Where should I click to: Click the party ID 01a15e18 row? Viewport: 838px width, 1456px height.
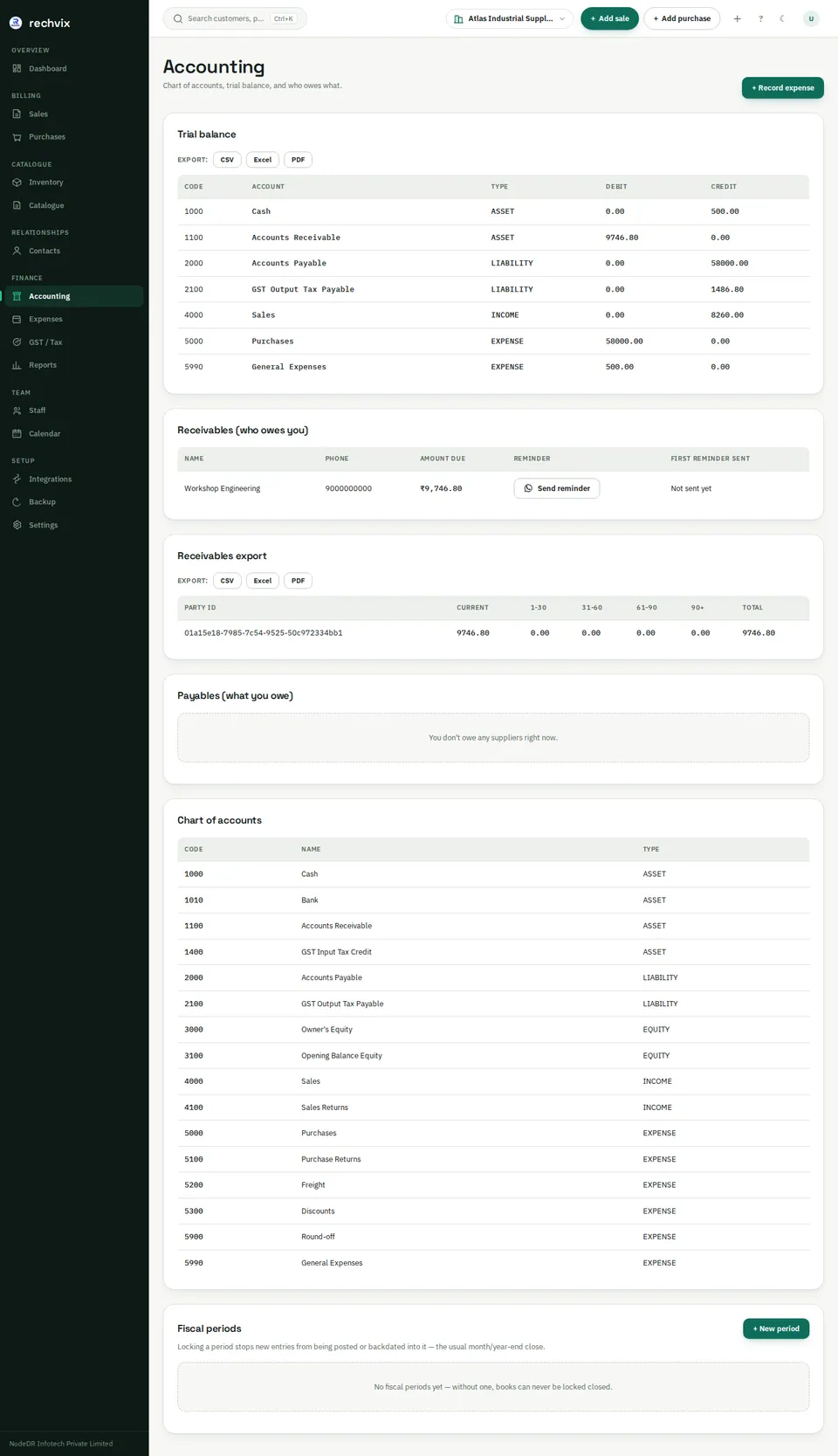[x=493, y=632]
